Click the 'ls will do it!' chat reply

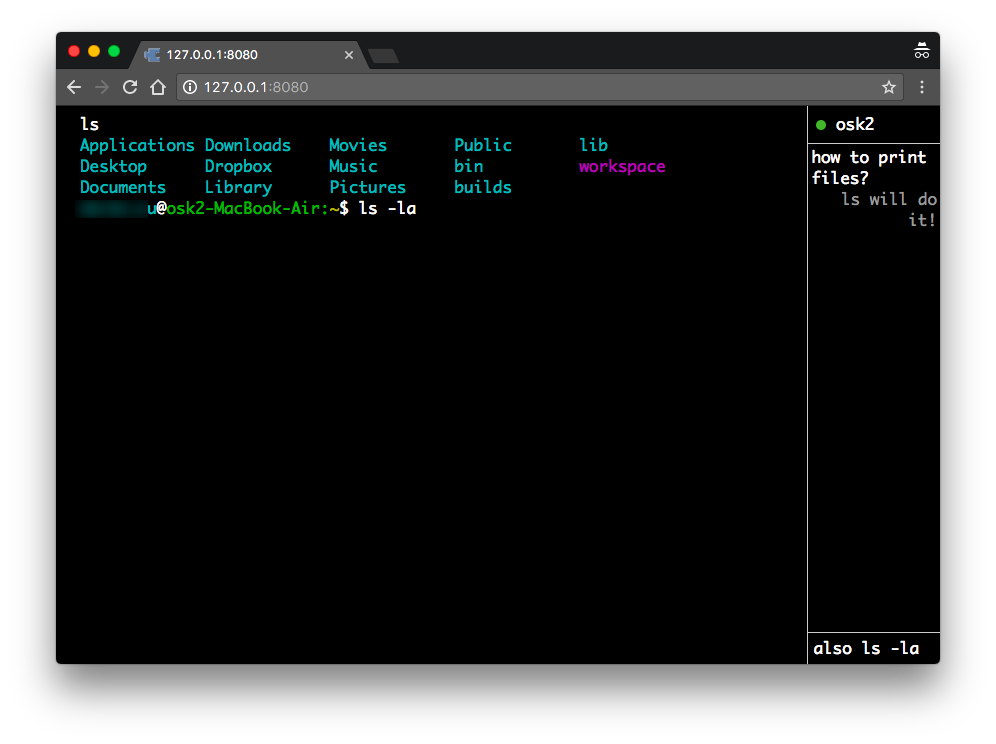tap(889, 210)
